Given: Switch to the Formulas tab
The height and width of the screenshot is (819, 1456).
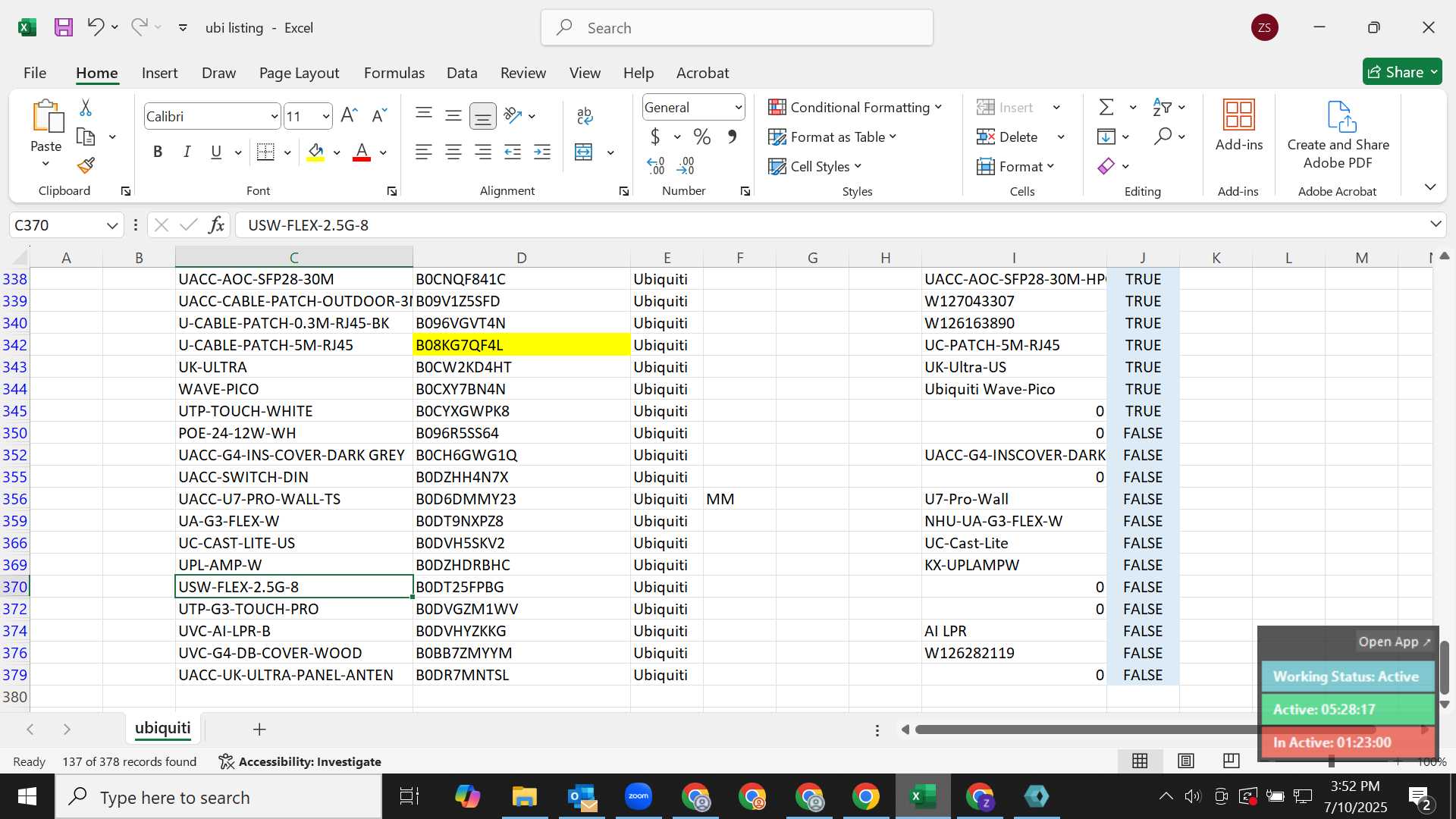Looking at the screenshot, I should coord(394,74).
